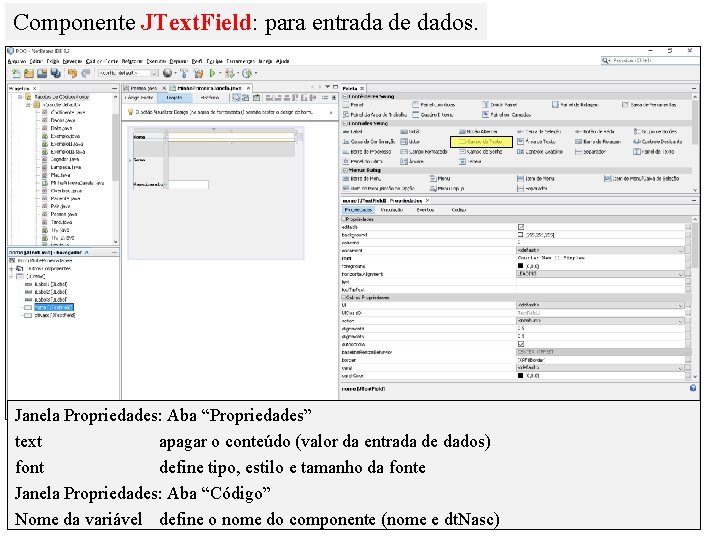This screenshot has width=720, height=540.
Task: Click the Undo toolbar icon
Action: click(72, 73)
